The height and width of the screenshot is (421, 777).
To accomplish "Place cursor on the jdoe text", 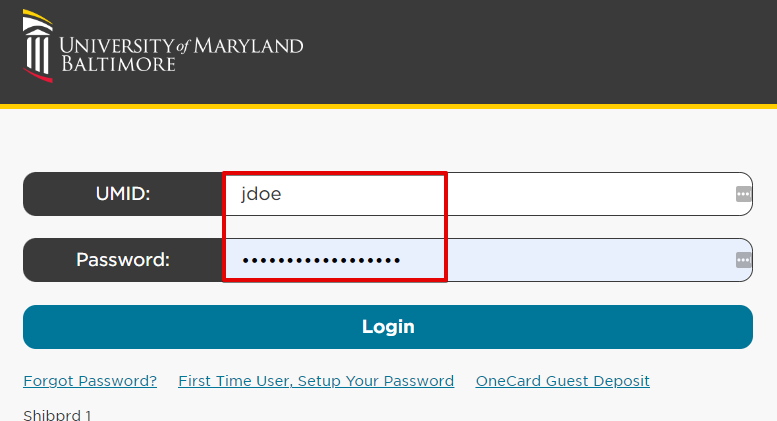I will pos(261,194).
